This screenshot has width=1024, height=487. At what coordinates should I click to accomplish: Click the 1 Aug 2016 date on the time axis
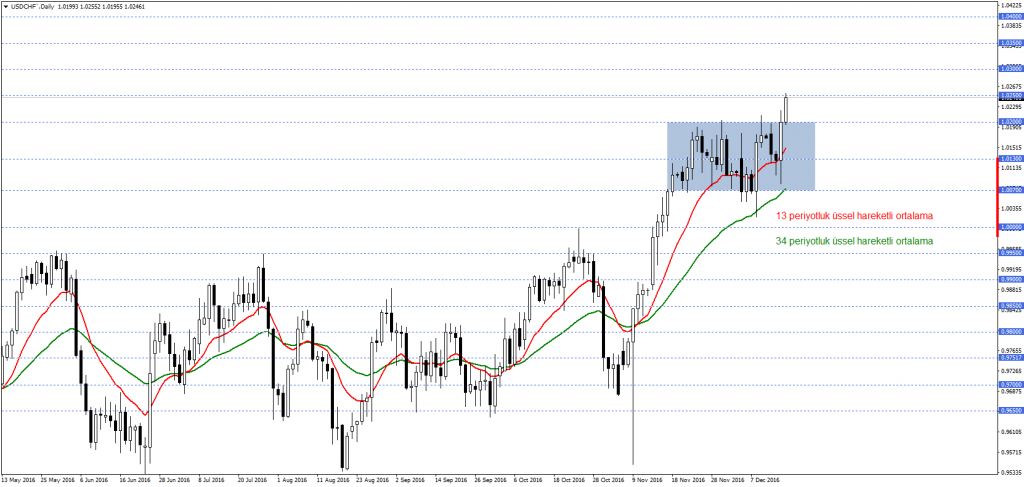tap(291, 480)
